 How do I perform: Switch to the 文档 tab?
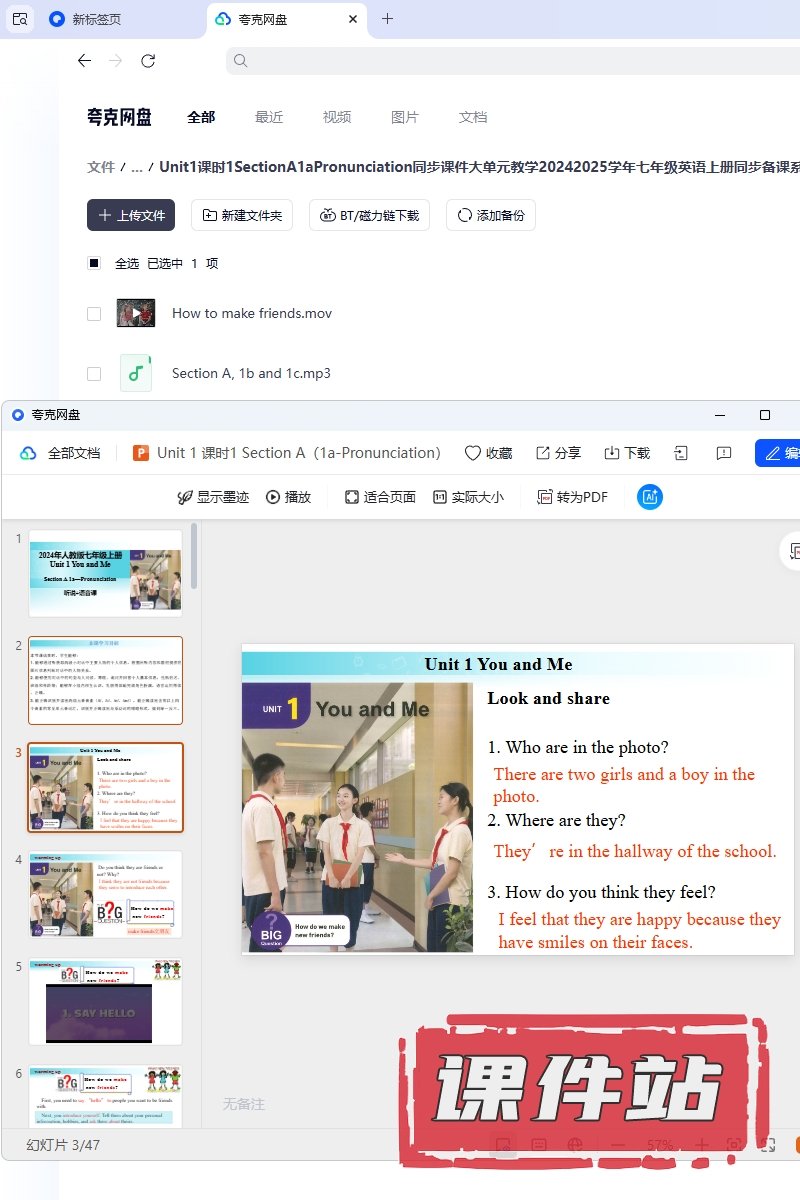pos(473,117)
